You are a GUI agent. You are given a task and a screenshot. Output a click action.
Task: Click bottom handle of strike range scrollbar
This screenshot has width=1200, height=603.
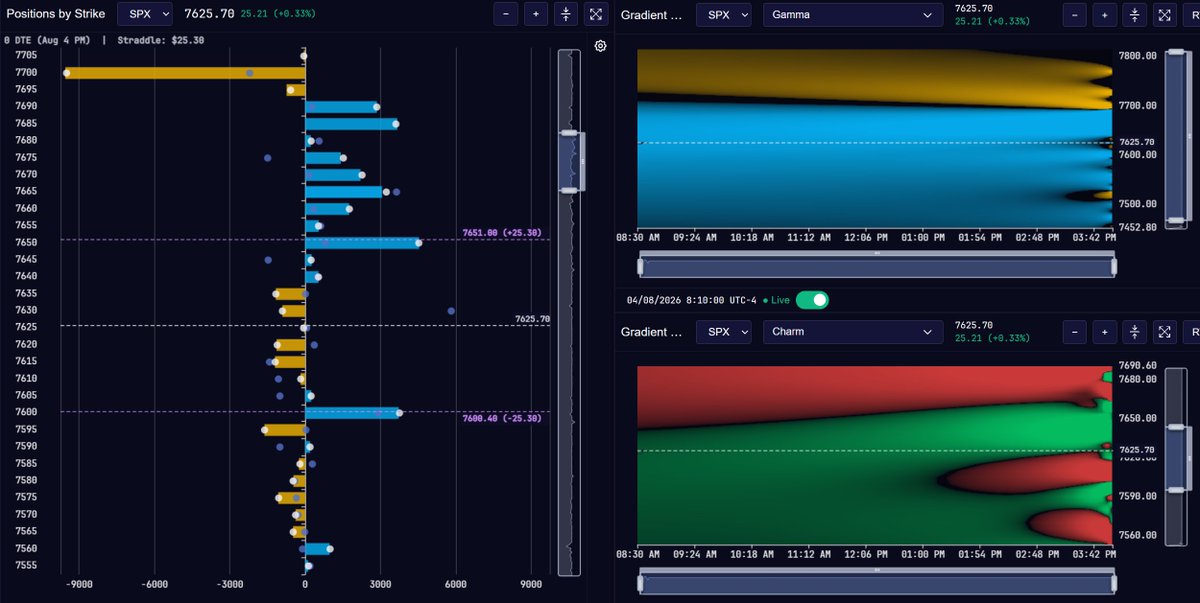(x=569, y=189)
